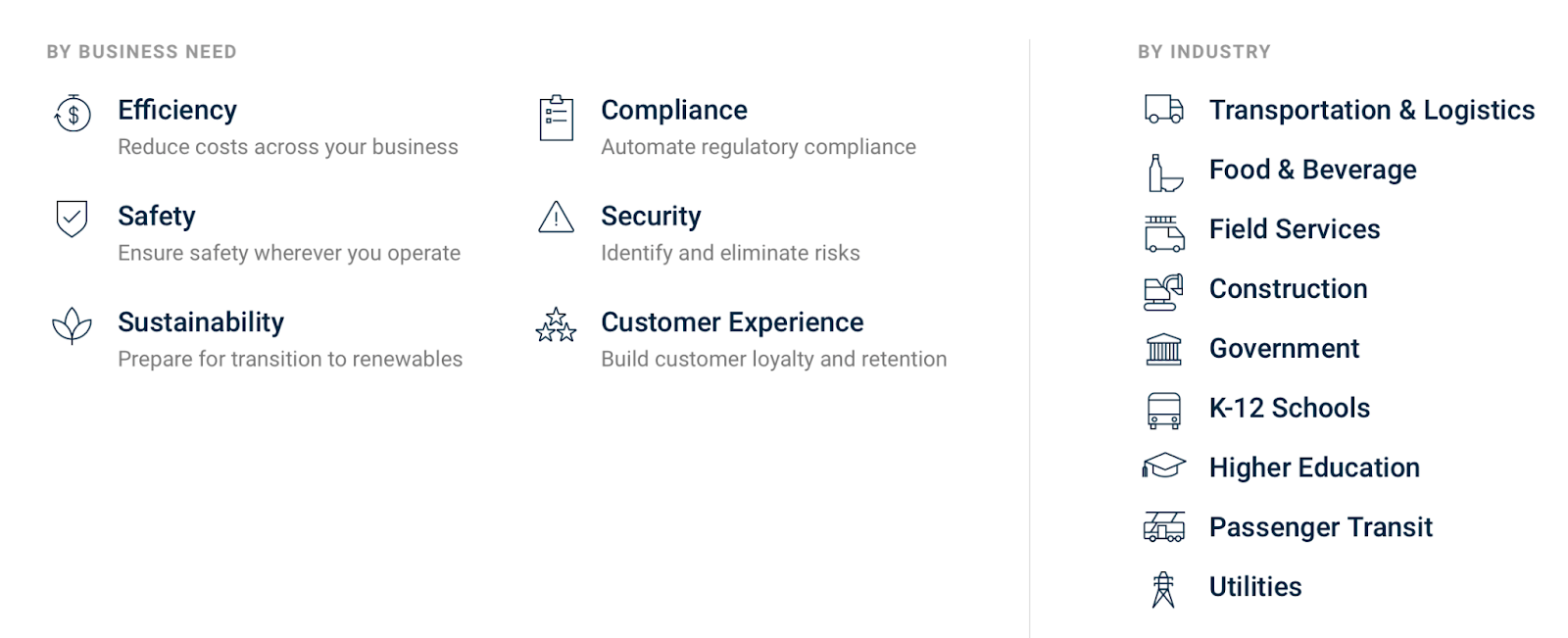Click the truck Transportation & Logistics icon

point(1163,110)
